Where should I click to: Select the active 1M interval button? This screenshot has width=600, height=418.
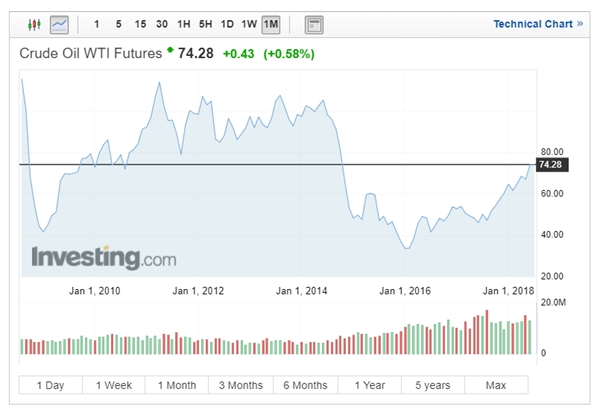(272, 23)
